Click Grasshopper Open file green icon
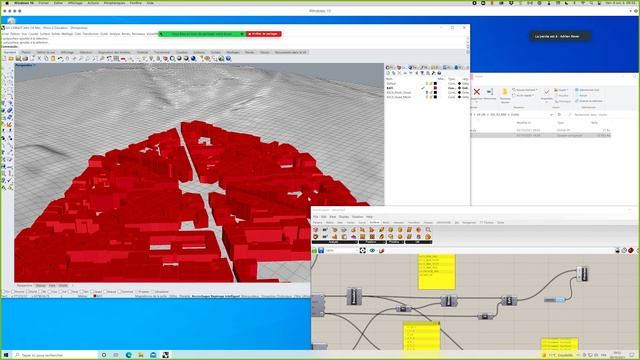 pos(314,250)
